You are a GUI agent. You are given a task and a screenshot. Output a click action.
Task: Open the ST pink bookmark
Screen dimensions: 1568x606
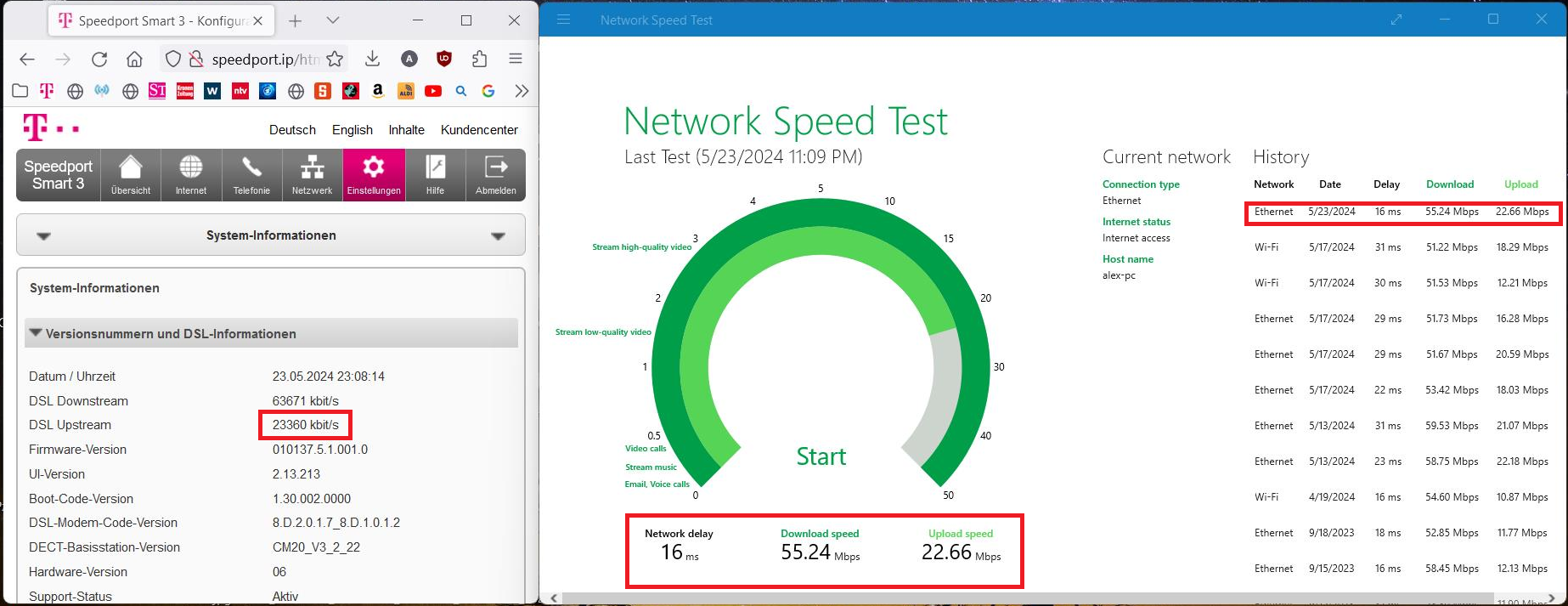tap(157, 91)
